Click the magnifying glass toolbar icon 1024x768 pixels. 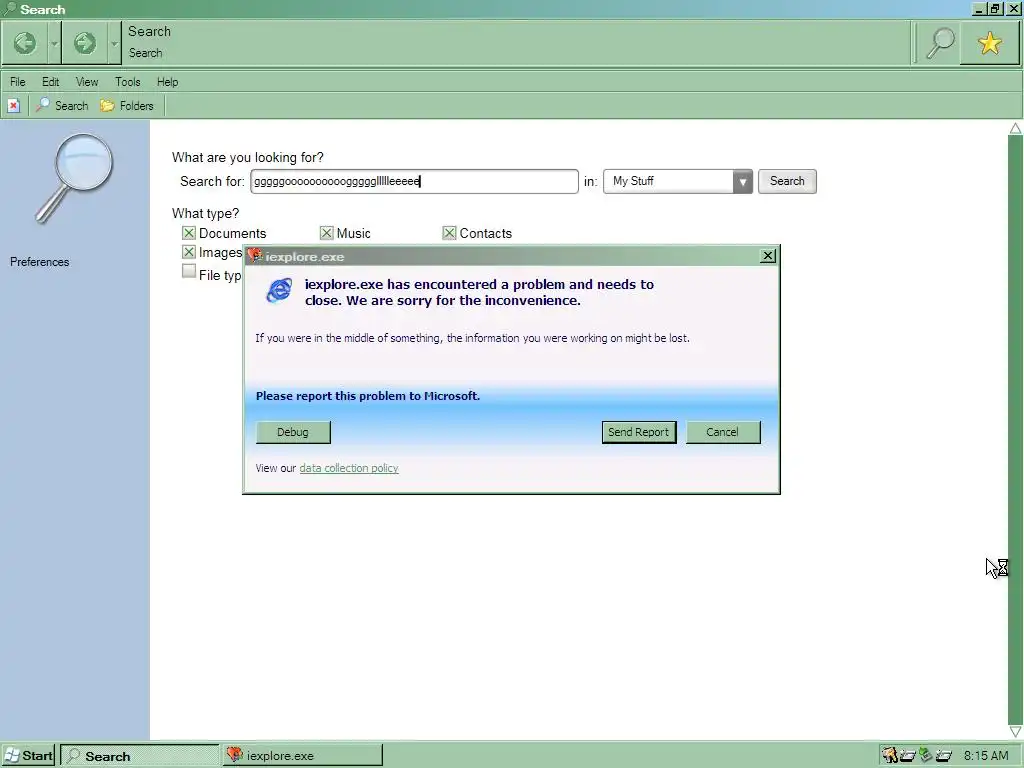coord(939,43)
